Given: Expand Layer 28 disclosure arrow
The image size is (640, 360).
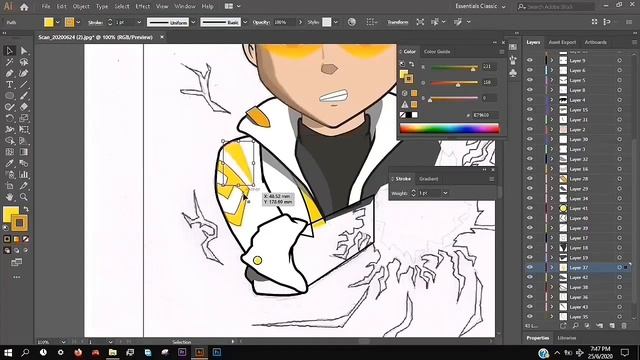Looking at the screenshot, I should click(552, 179).
